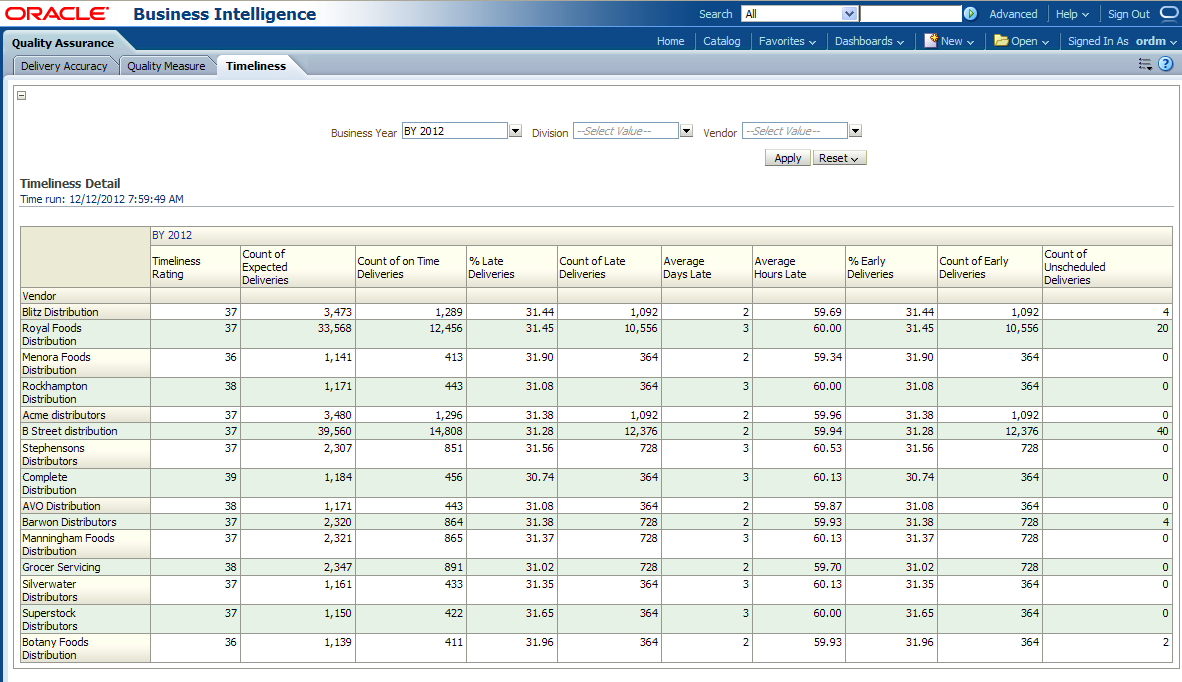Click the New document icon
The width and height of the screenshot is (1182, 682).
[x=930, y=41]
